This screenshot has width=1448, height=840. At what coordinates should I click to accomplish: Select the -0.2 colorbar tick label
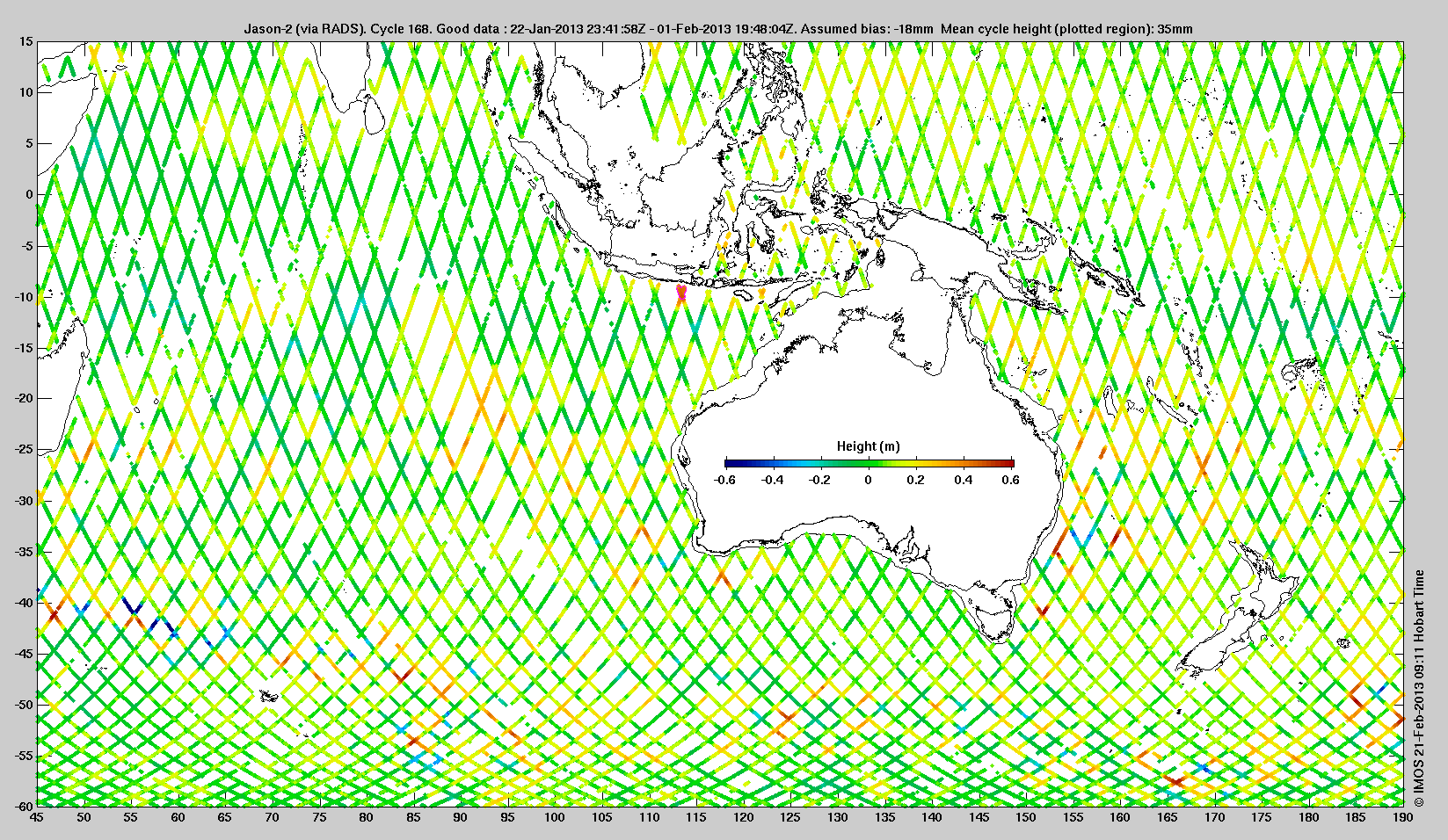[x=820, y=480]
